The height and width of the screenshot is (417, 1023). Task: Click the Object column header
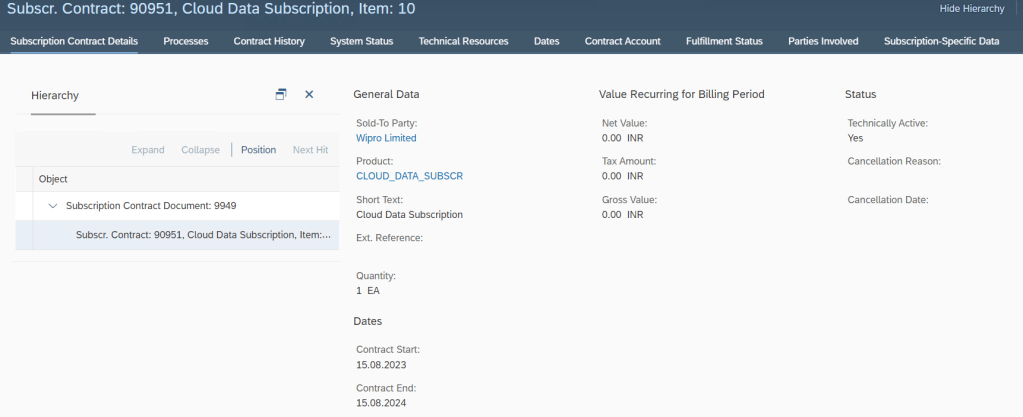coord(53,179)
